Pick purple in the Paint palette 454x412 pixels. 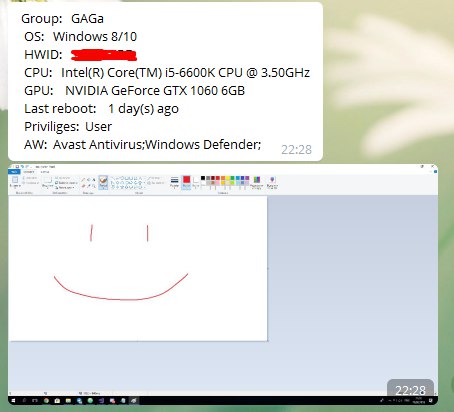(247, 178)
